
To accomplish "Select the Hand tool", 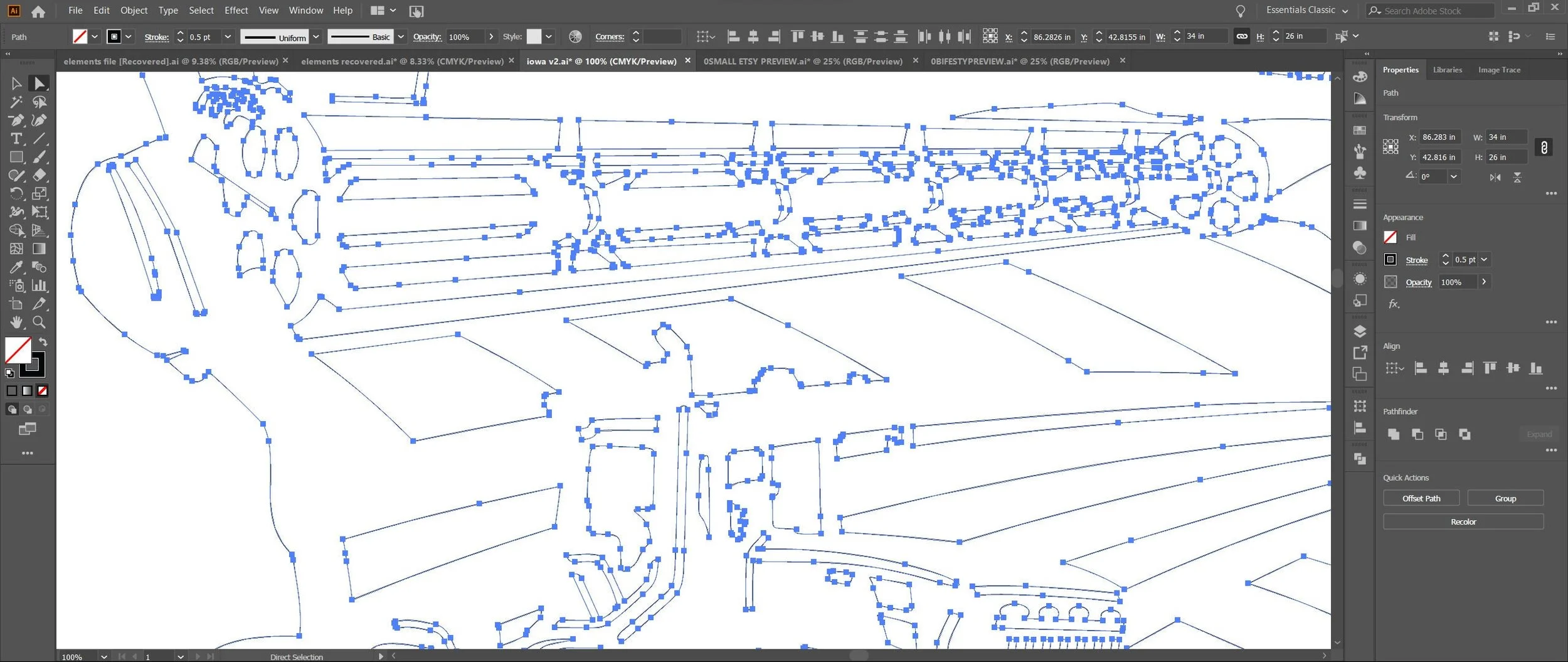I will pyautogui.click(x=16, y=322).
